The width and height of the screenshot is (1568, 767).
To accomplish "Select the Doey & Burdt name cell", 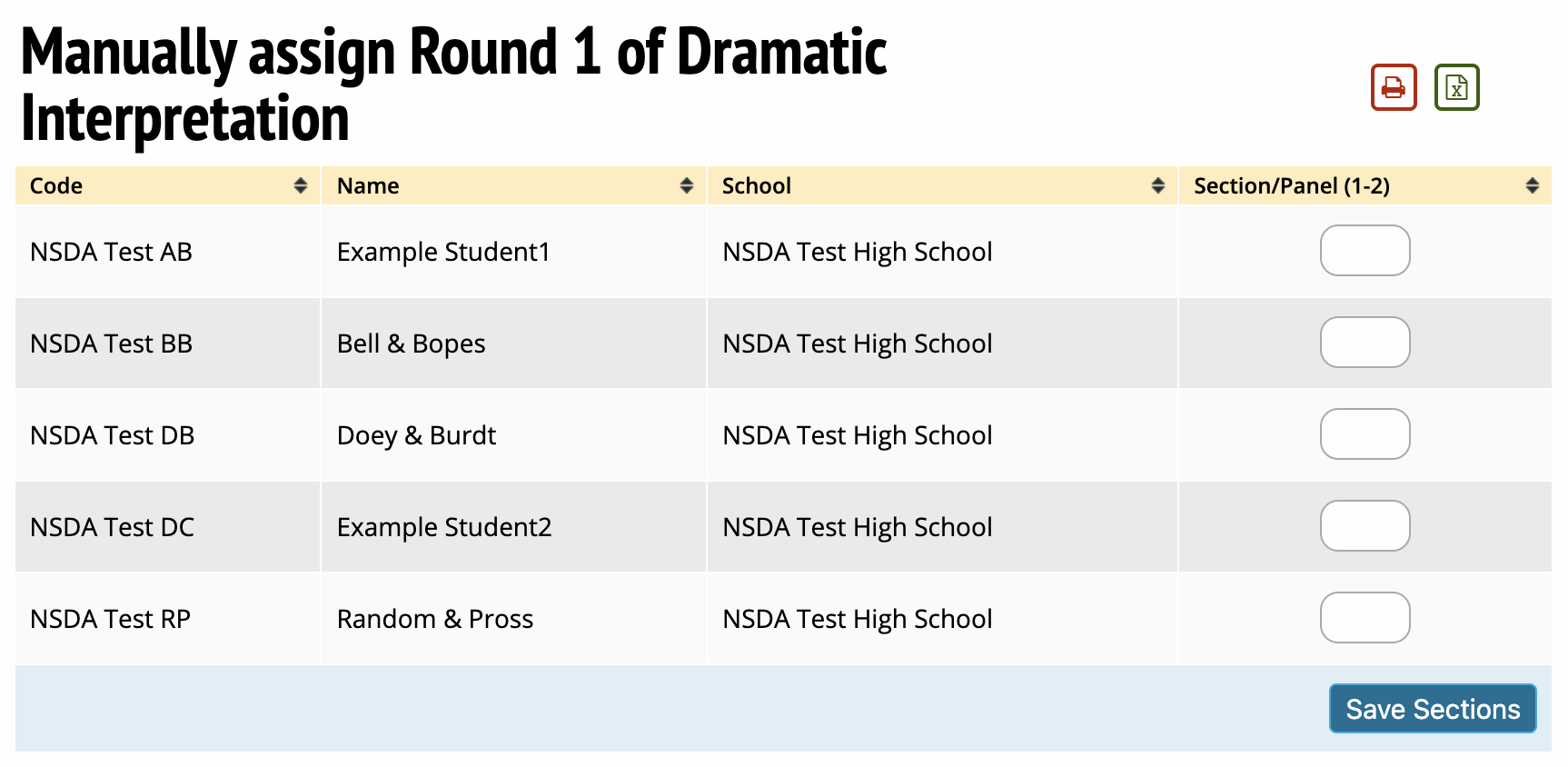I will [x=416, y=436].
